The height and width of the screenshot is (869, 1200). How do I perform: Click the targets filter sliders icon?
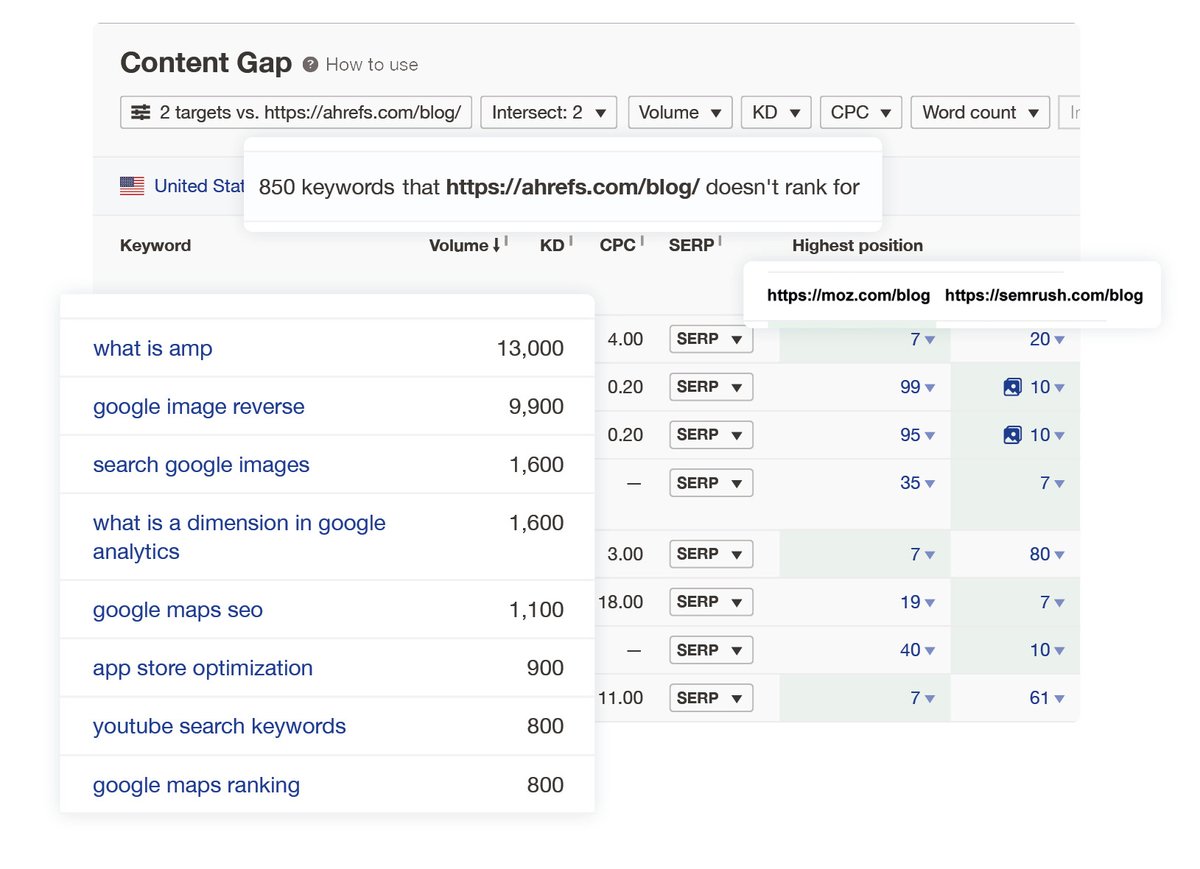(141, 112)
